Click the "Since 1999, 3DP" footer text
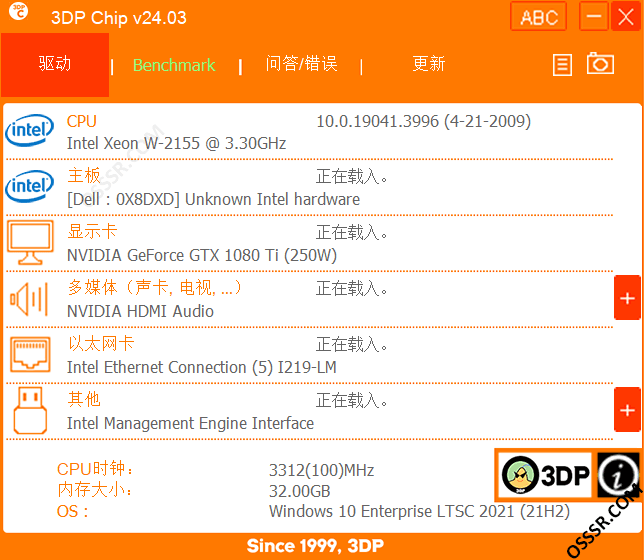This screenshot has height=560, width=644. [315, 546]
